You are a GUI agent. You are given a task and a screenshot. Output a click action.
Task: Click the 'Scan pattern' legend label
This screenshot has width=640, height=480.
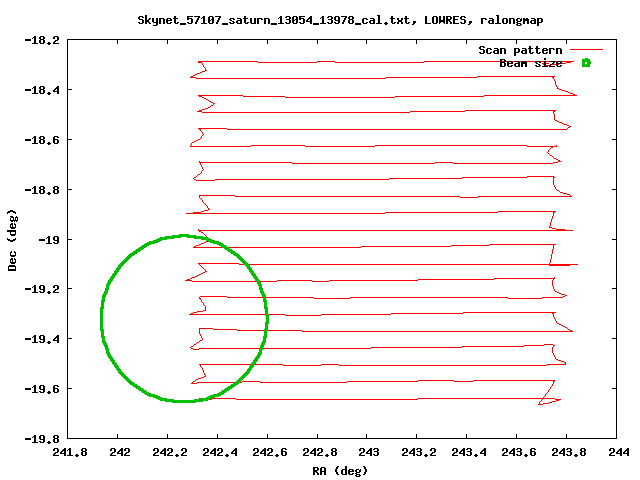pos(520,50)
